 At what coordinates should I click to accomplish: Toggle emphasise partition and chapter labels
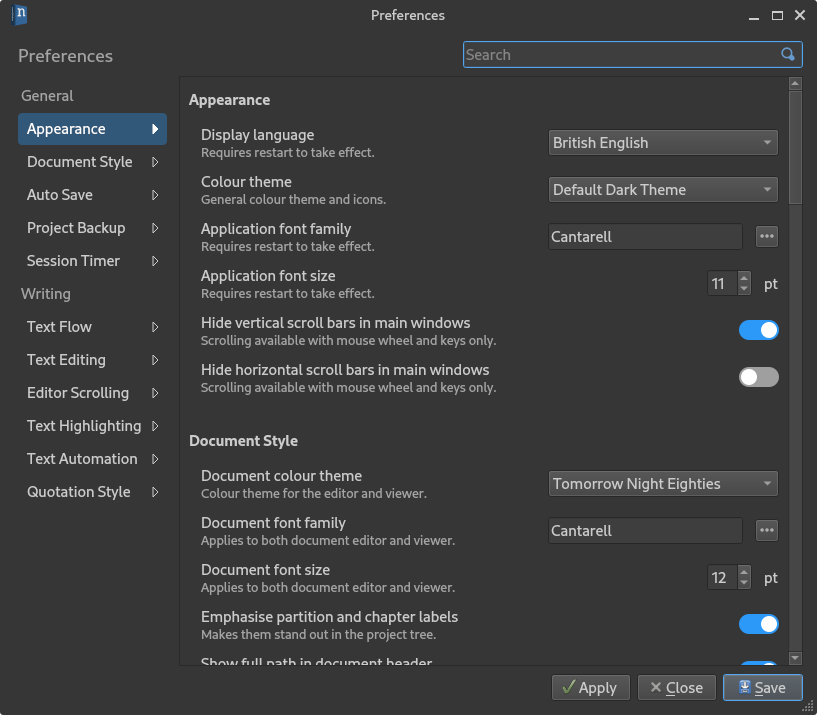(759, 624)
